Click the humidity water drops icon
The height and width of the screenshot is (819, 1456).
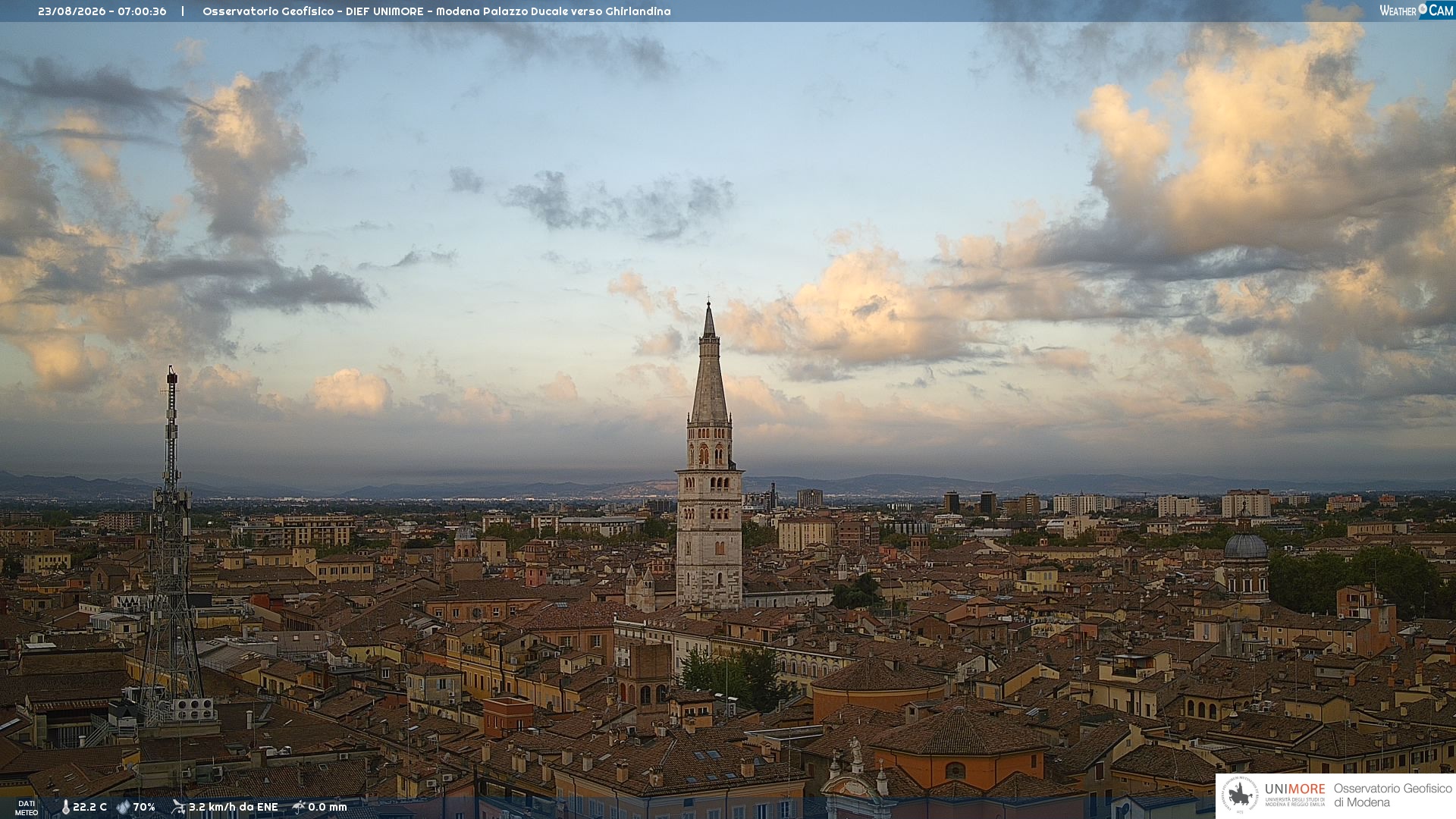click(x=123, y=808)
